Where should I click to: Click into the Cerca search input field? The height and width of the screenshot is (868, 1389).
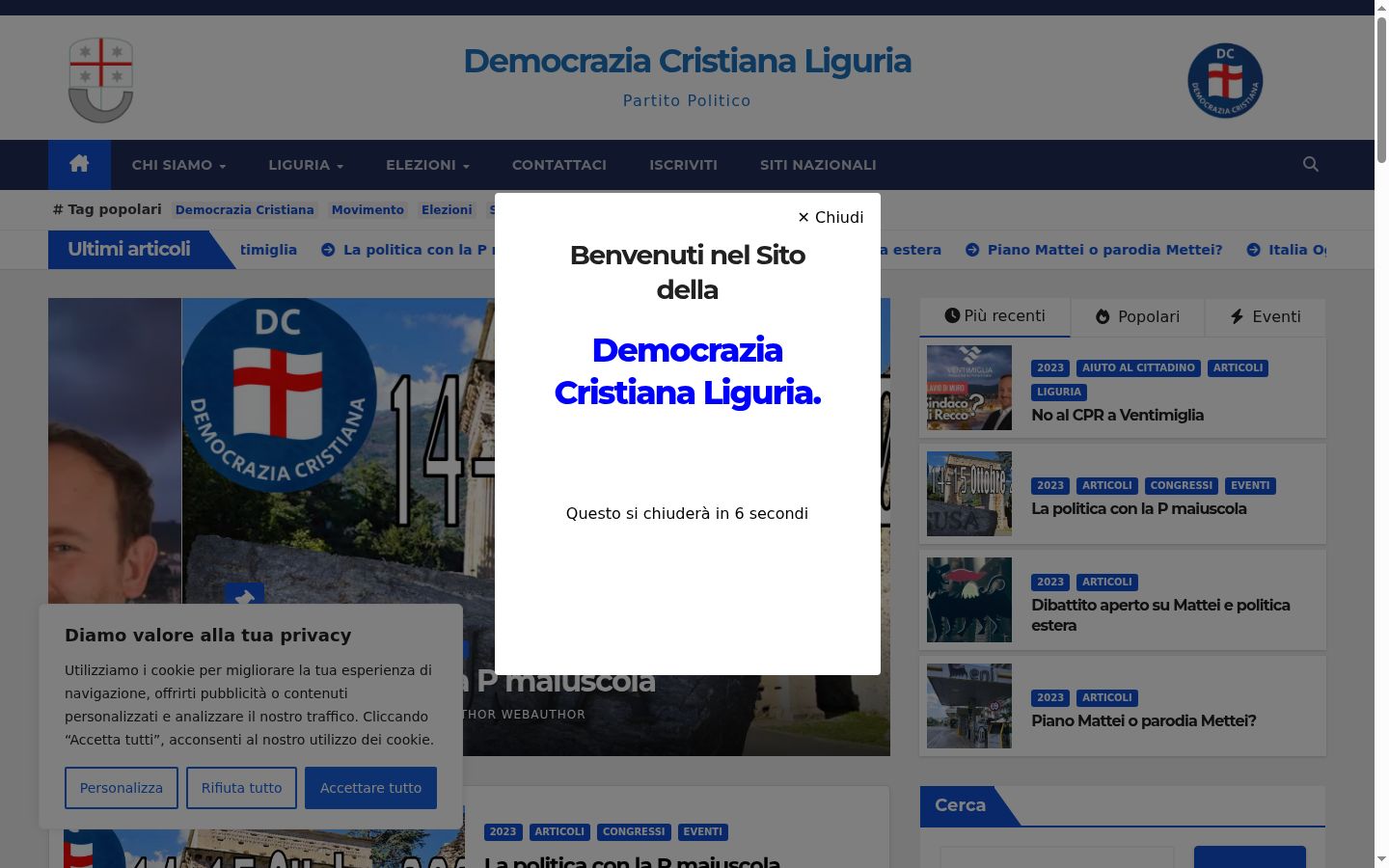(x=1057, y=857)
